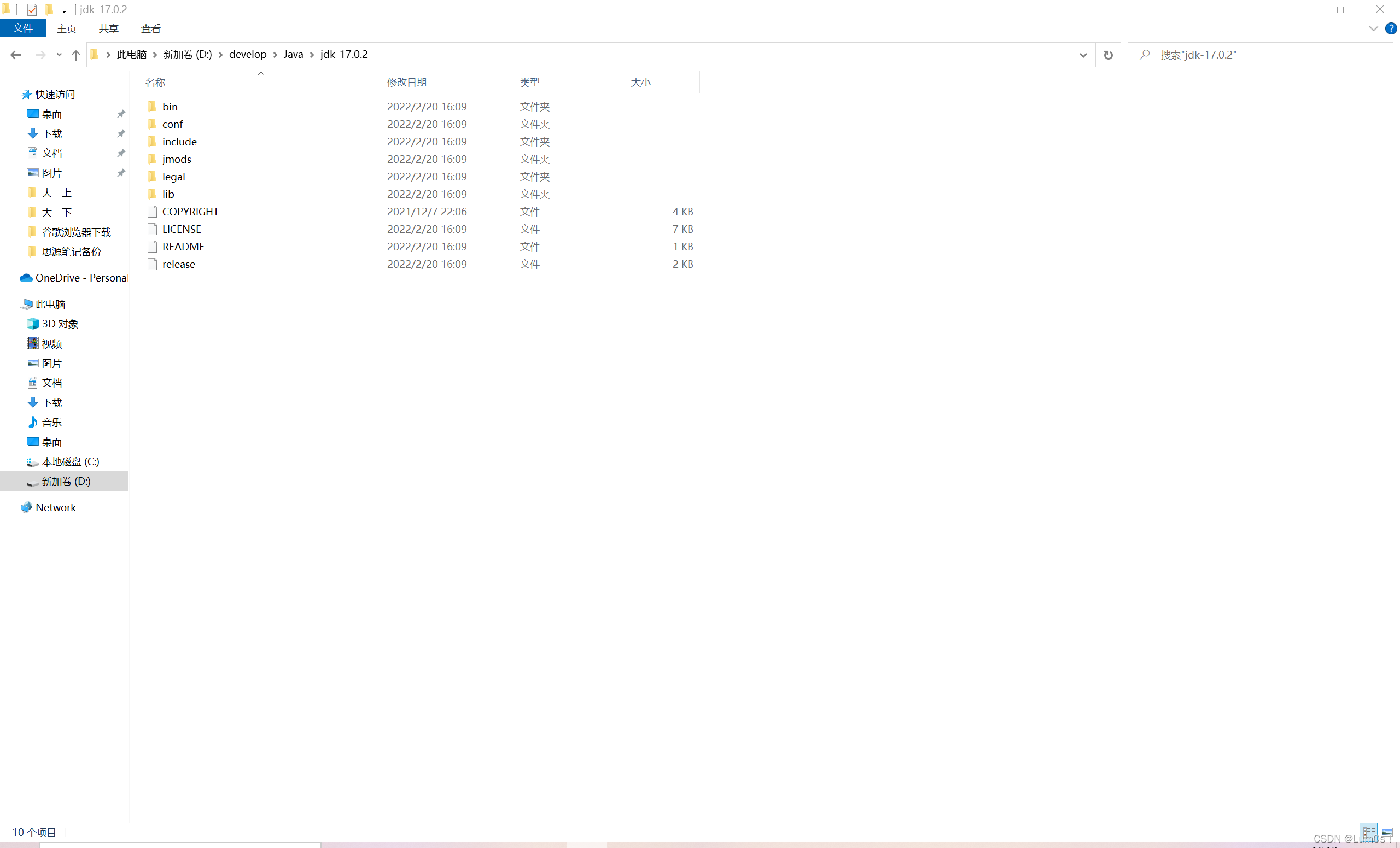Image resolution: width=1400 pixels, height=848 pixels.
Task: Select the COPYRIGHT file
Action: 190,211
